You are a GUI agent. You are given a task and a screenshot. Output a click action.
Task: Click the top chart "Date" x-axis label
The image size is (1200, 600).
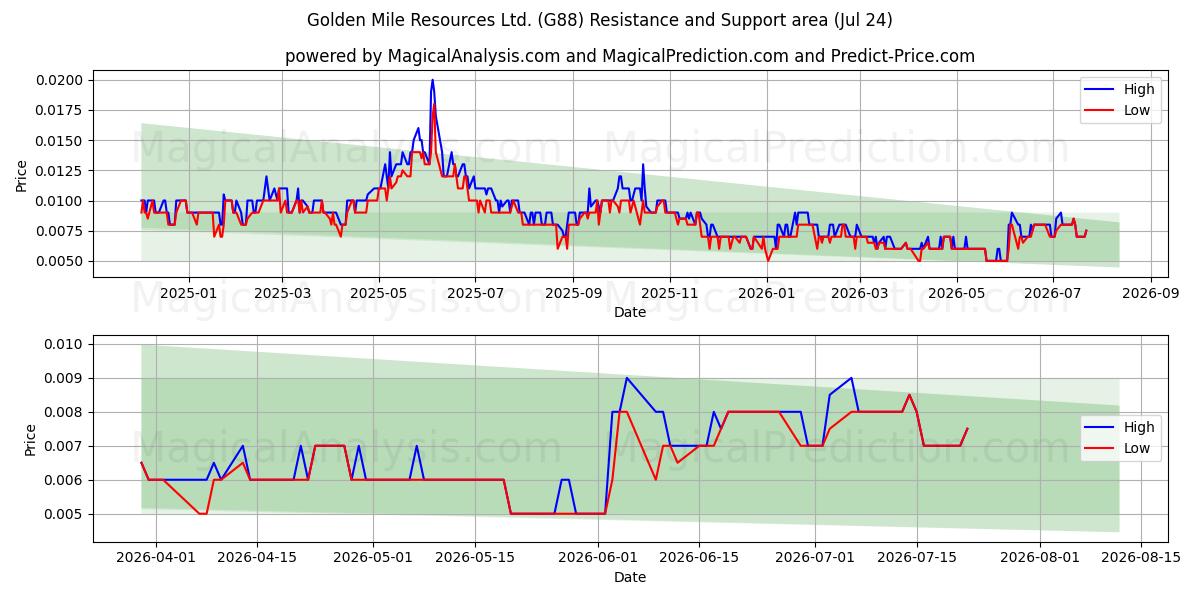click(x=630, y=312)
